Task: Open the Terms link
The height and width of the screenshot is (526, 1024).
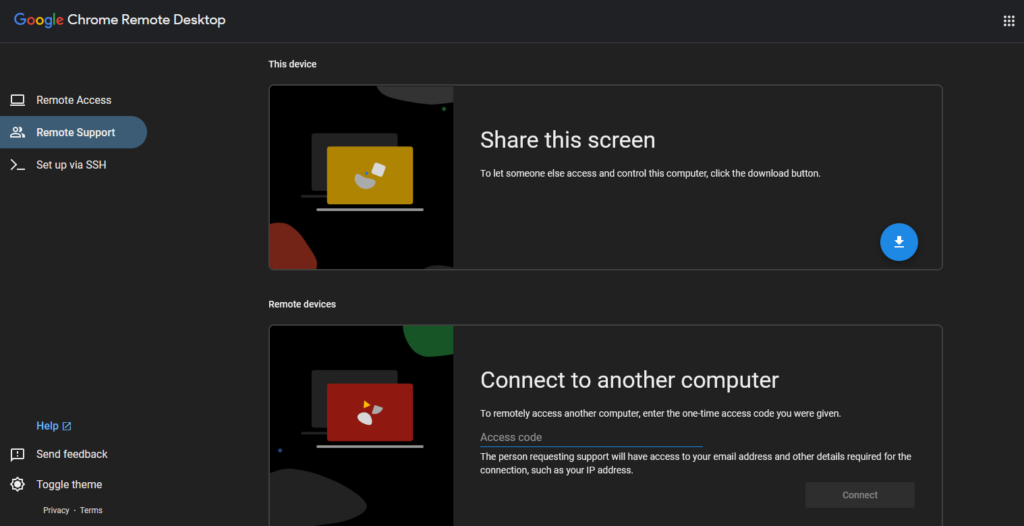Action: point(91,510)
